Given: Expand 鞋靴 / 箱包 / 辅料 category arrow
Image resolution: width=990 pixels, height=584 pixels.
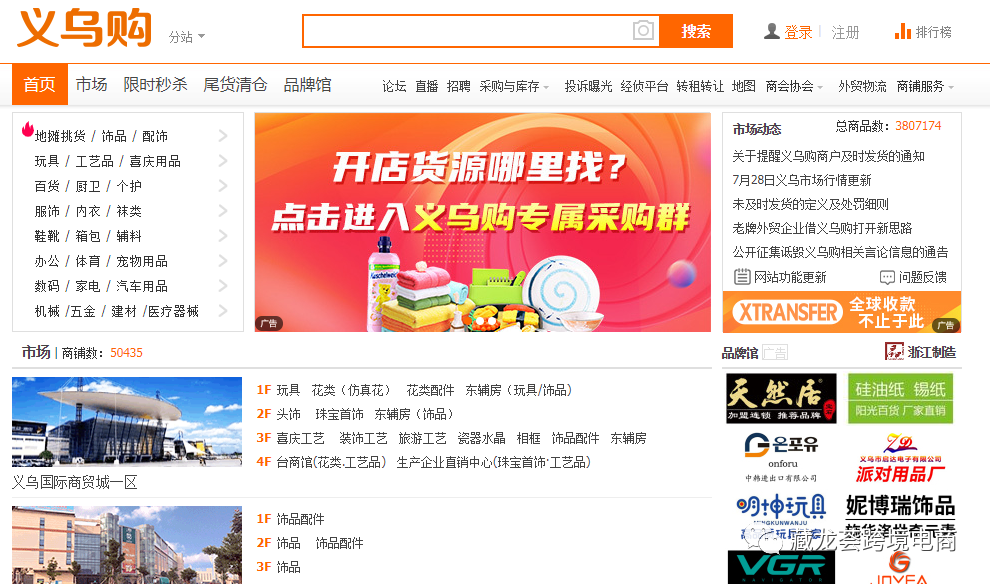Looking at the screenshot, I should pyautogui.click(x=223, y=235).
